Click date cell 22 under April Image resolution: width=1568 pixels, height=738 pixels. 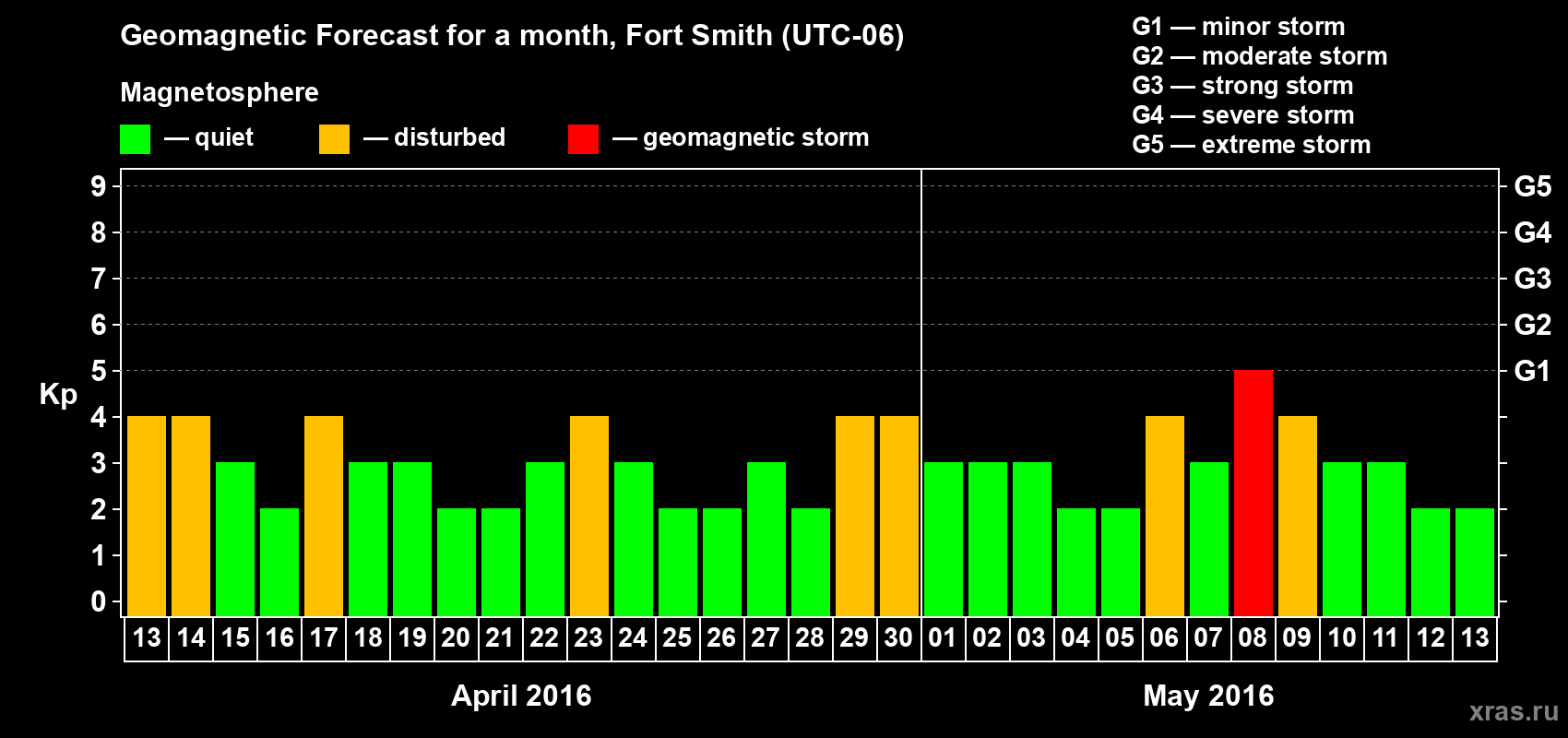pos(545,638)
